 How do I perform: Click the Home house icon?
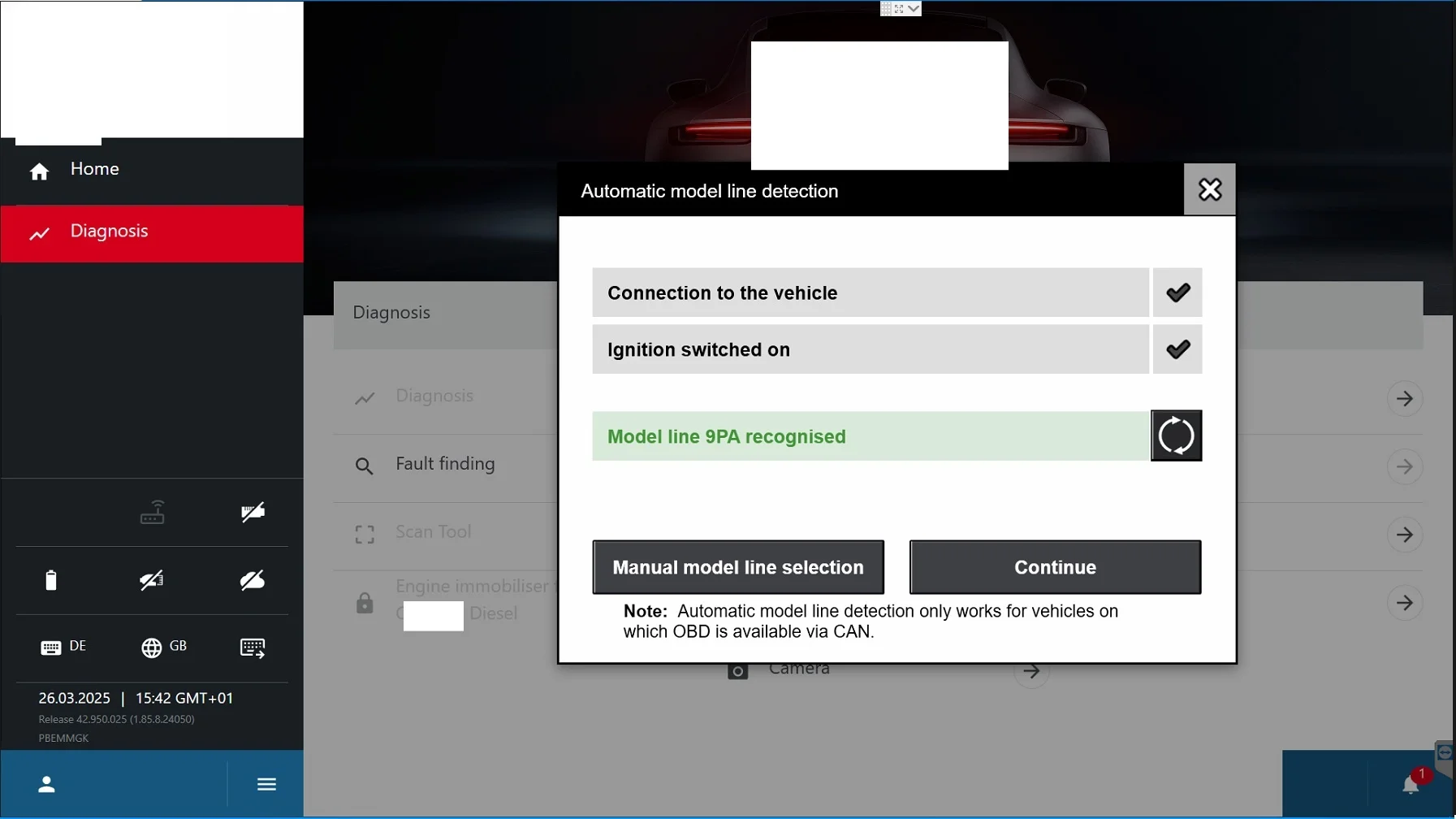(x=39, y=171)
